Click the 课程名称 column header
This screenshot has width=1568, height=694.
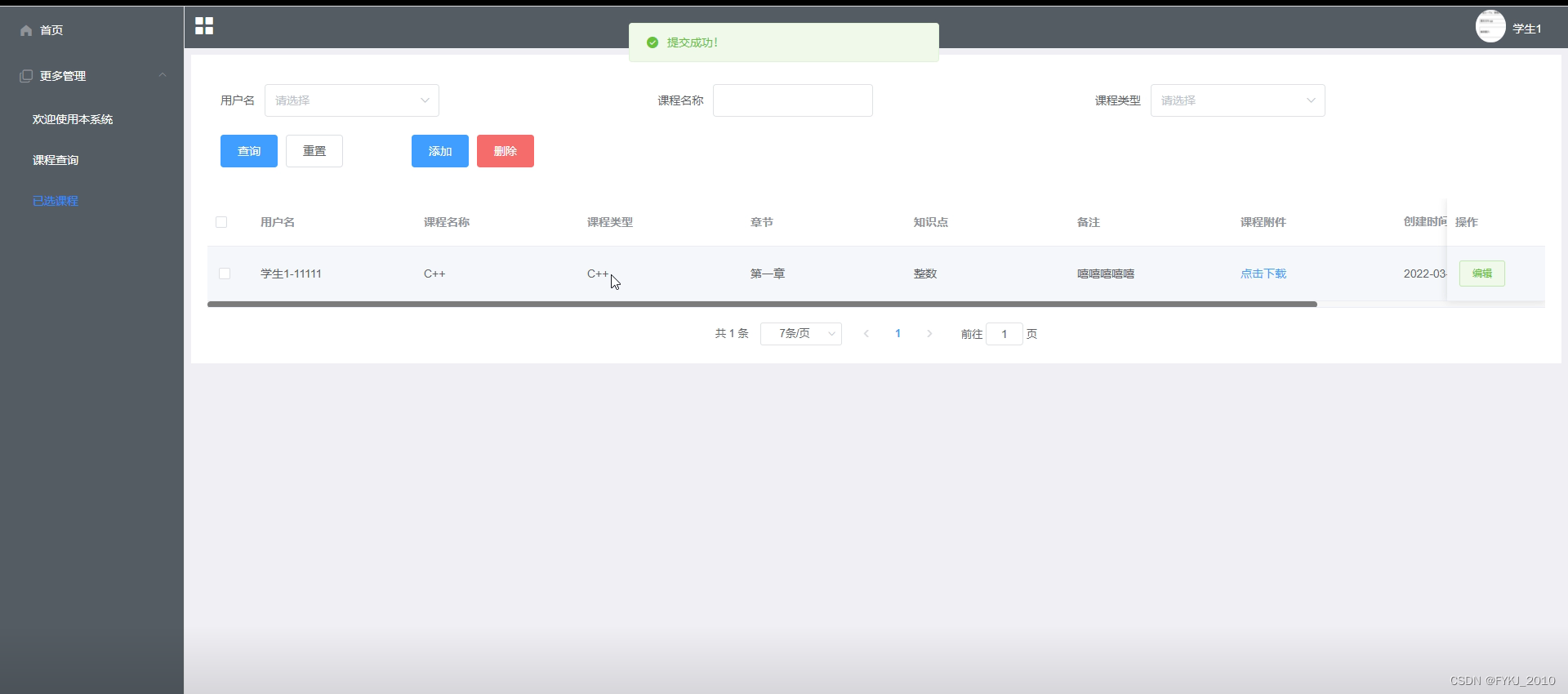tap(447, 222)
